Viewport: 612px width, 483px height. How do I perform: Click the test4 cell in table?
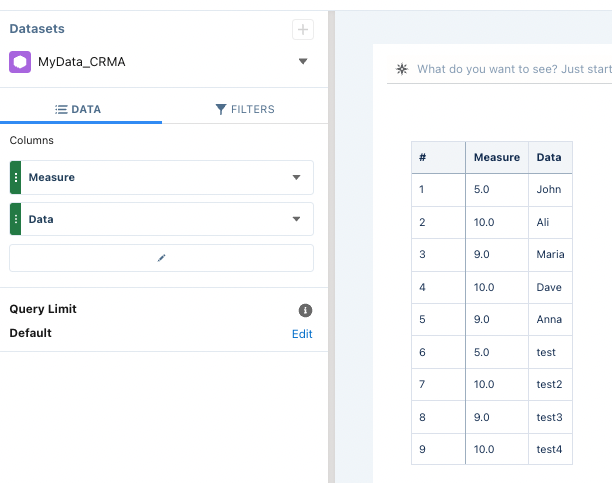click(x=549, y=449)
